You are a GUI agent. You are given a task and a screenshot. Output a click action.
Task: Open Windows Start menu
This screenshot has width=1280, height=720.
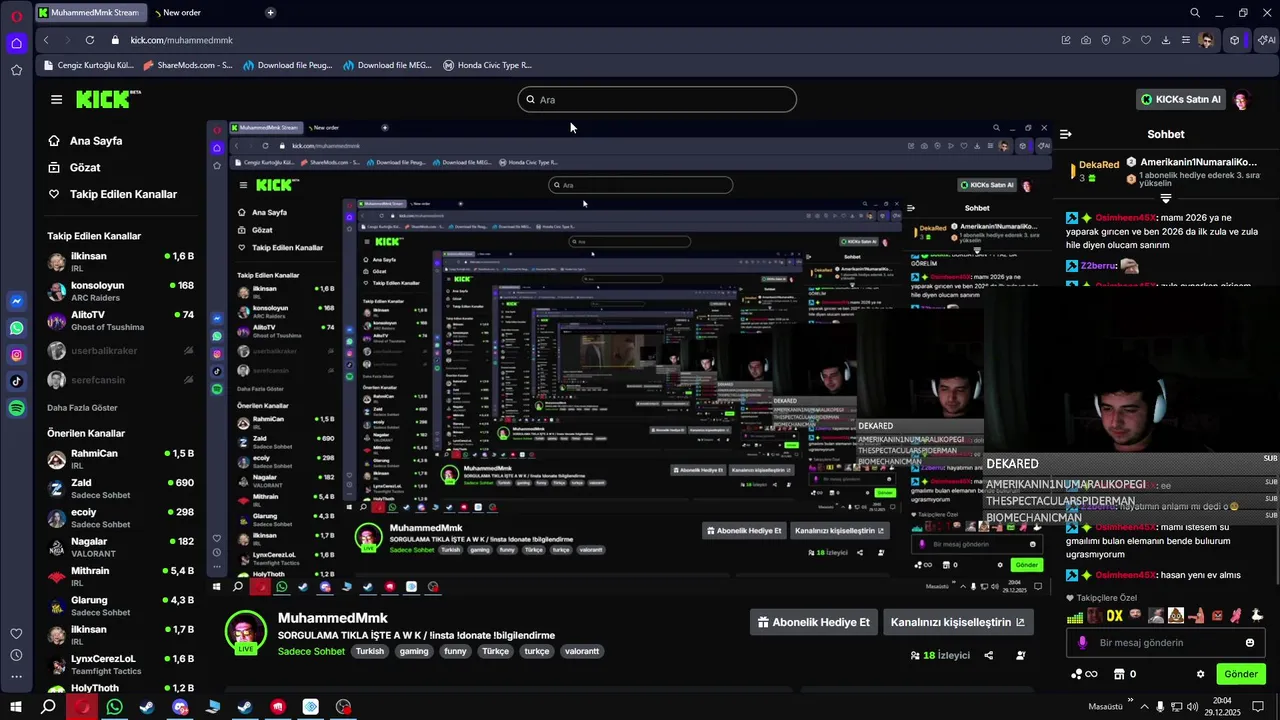(16, 706)
